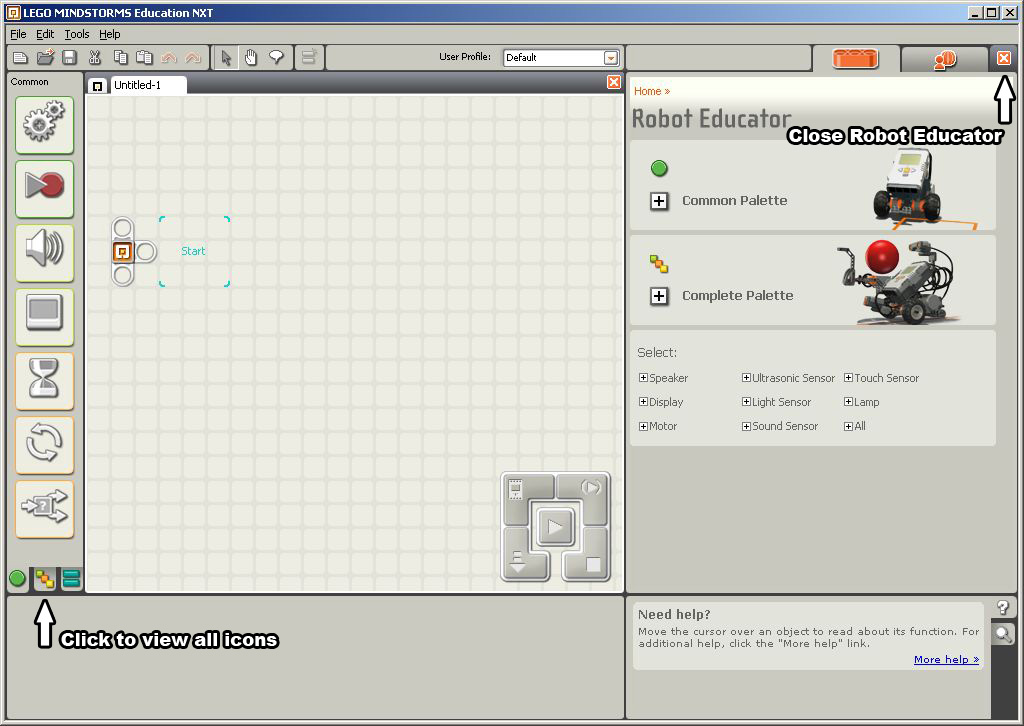Viewport: 1024px width, 726px height.
Task: Open the Edit menu
Action: (x=45, y=34)
